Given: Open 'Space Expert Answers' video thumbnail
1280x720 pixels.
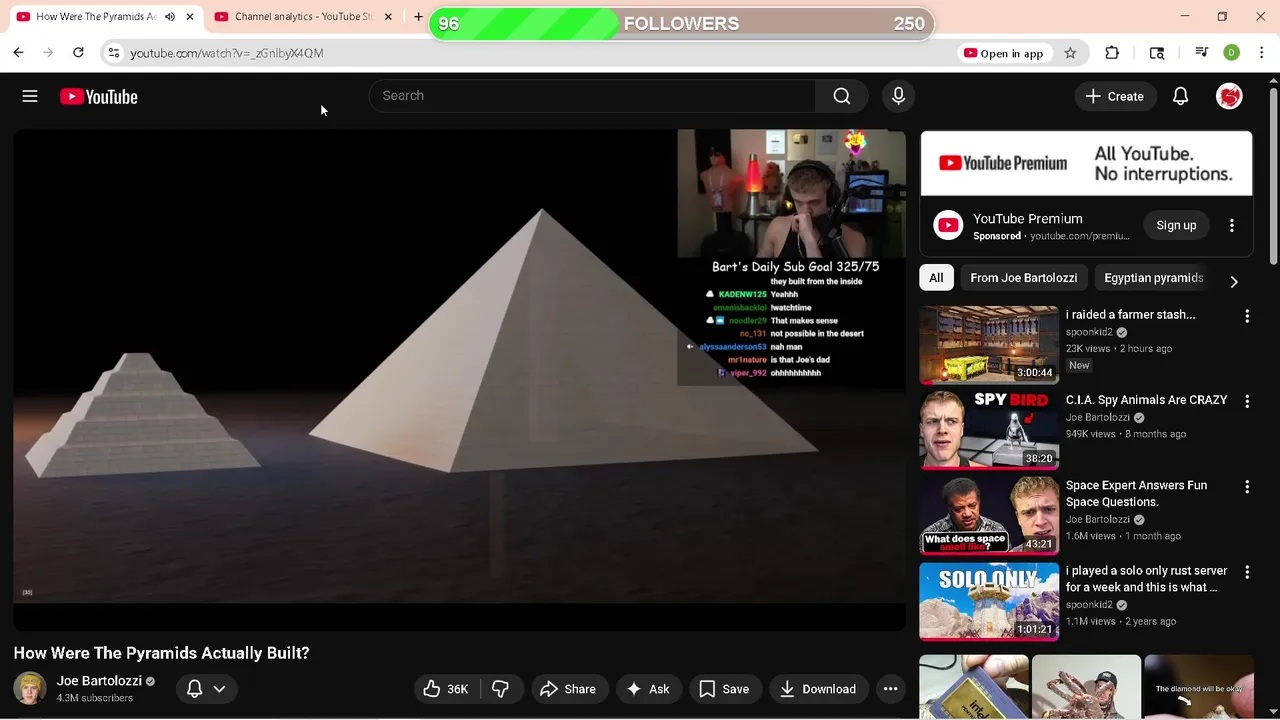Looking at the screenshot, I should pos(989,515).
